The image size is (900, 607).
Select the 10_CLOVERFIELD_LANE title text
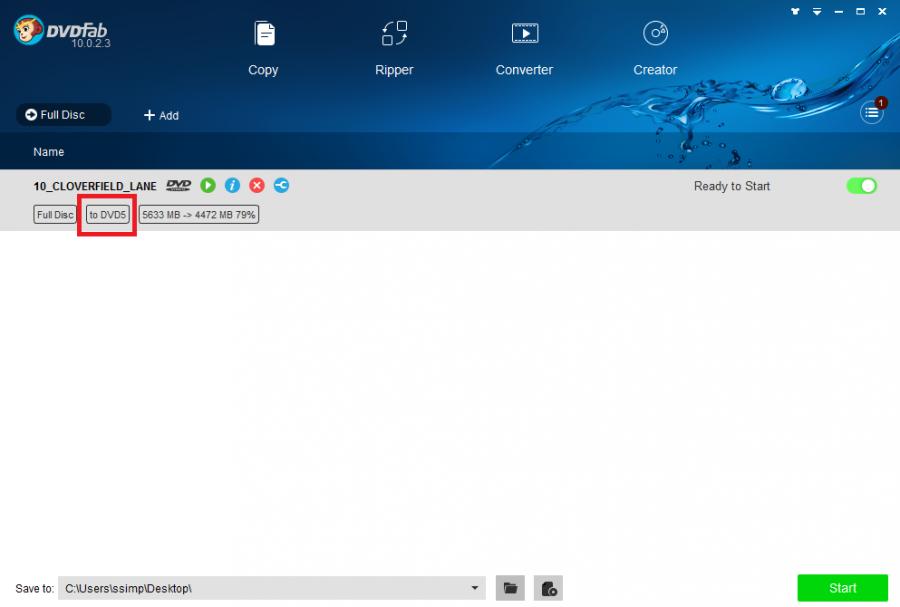coord(95,186)
